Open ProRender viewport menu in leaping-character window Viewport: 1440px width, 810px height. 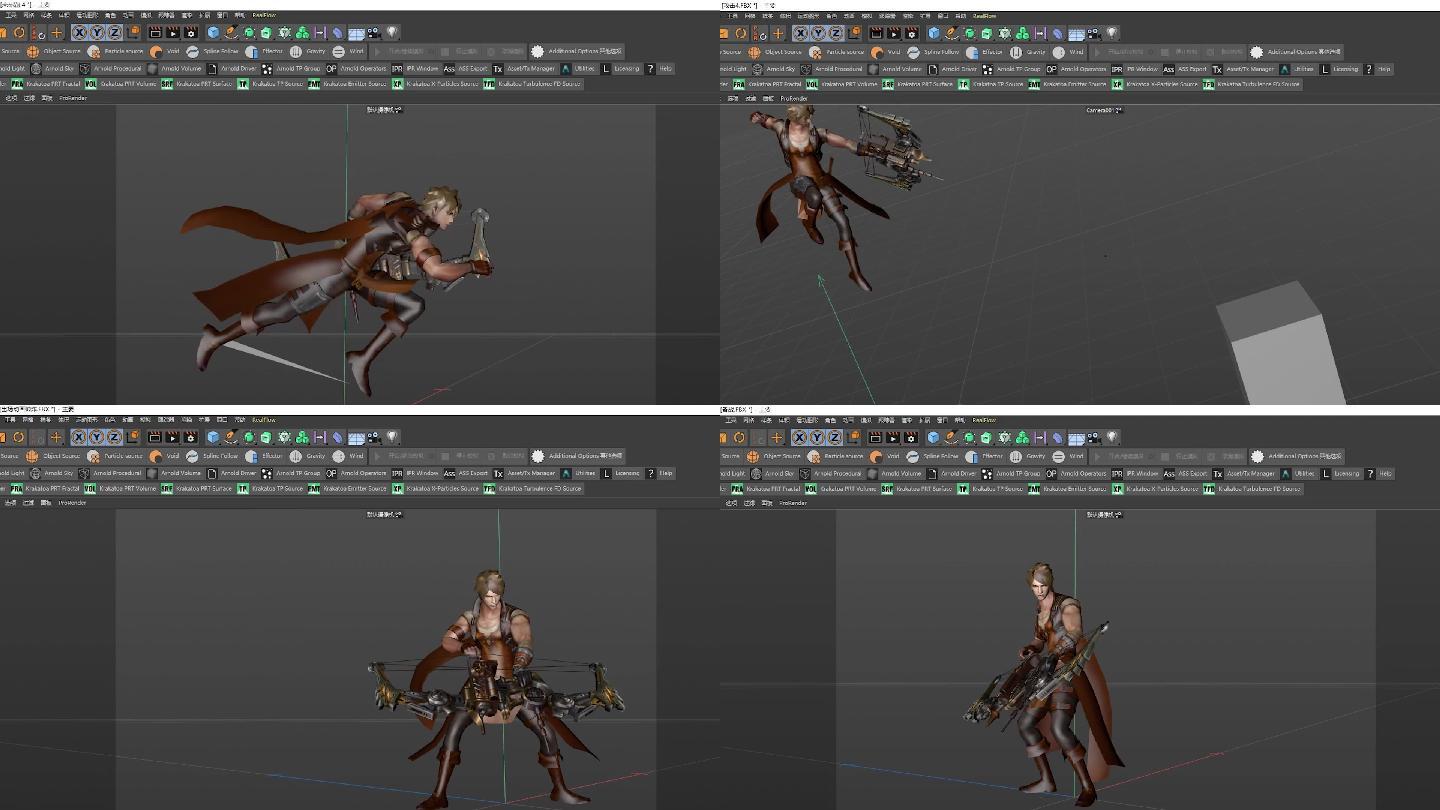click(73, 98)
